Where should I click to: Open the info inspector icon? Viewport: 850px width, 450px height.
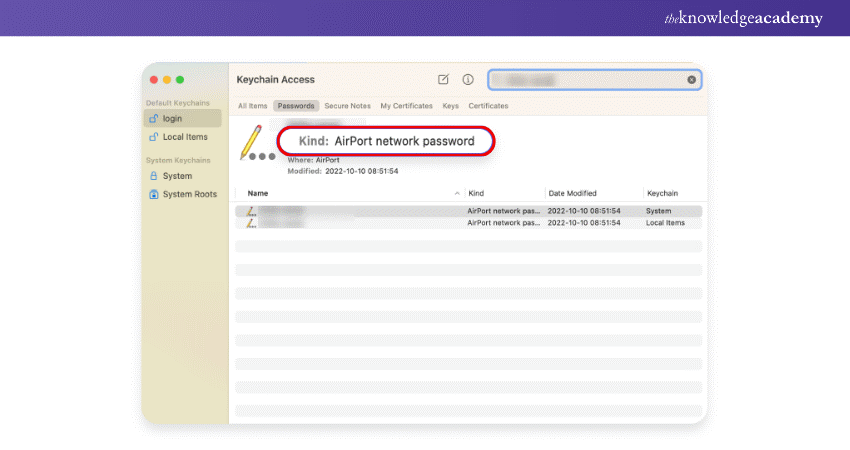467,79
